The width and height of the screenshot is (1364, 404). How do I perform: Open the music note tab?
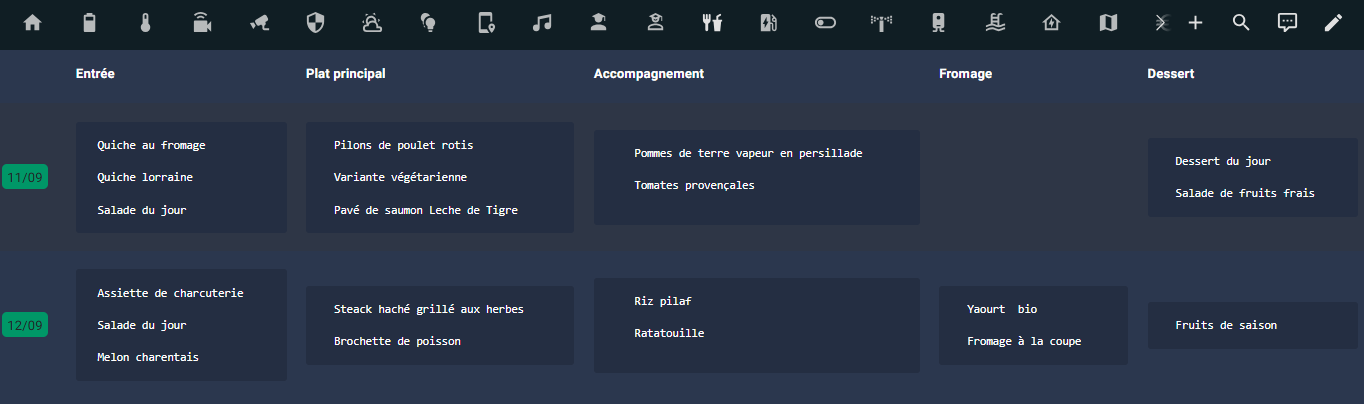542,23
